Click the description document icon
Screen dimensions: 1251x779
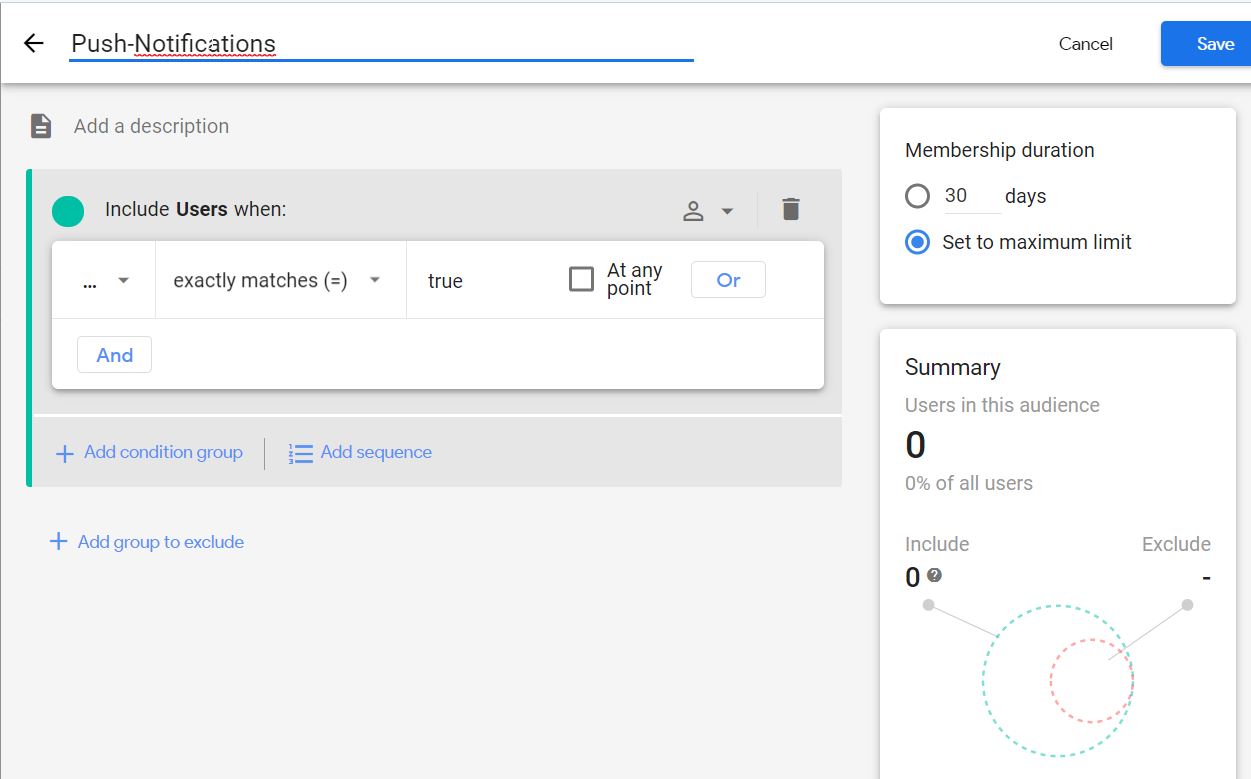coord(41,126)
